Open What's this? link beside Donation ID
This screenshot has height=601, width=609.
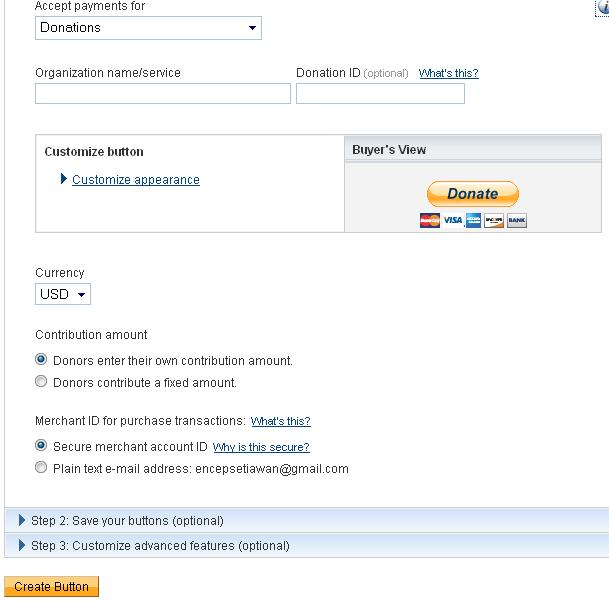point(449,73)
